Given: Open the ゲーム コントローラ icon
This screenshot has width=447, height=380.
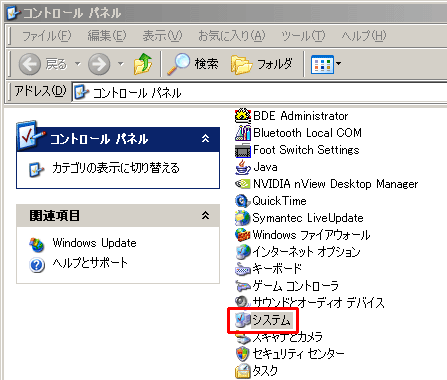Looking at the screenshot, I should [243, 286].
